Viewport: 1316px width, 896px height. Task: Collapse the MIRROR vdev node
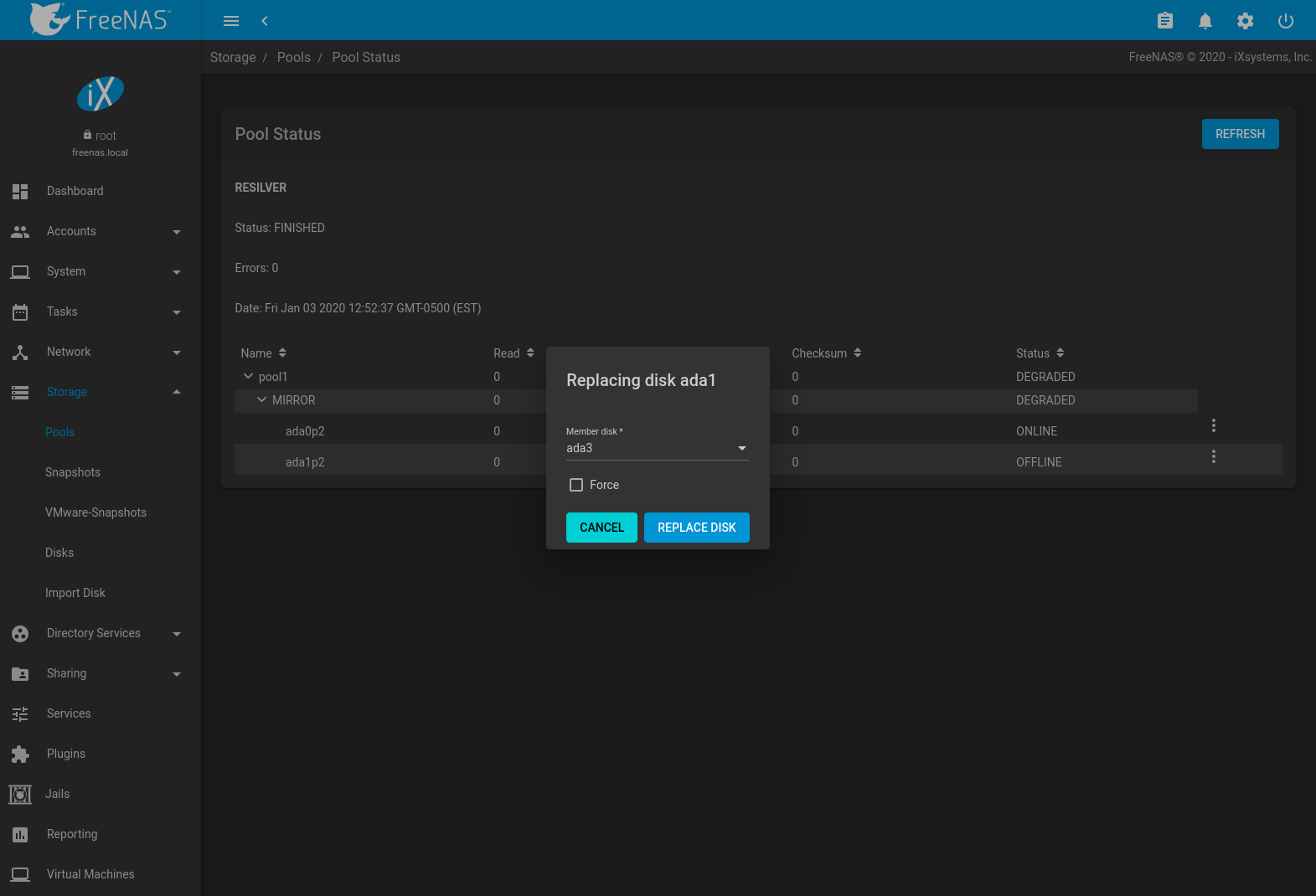[261, 400]
